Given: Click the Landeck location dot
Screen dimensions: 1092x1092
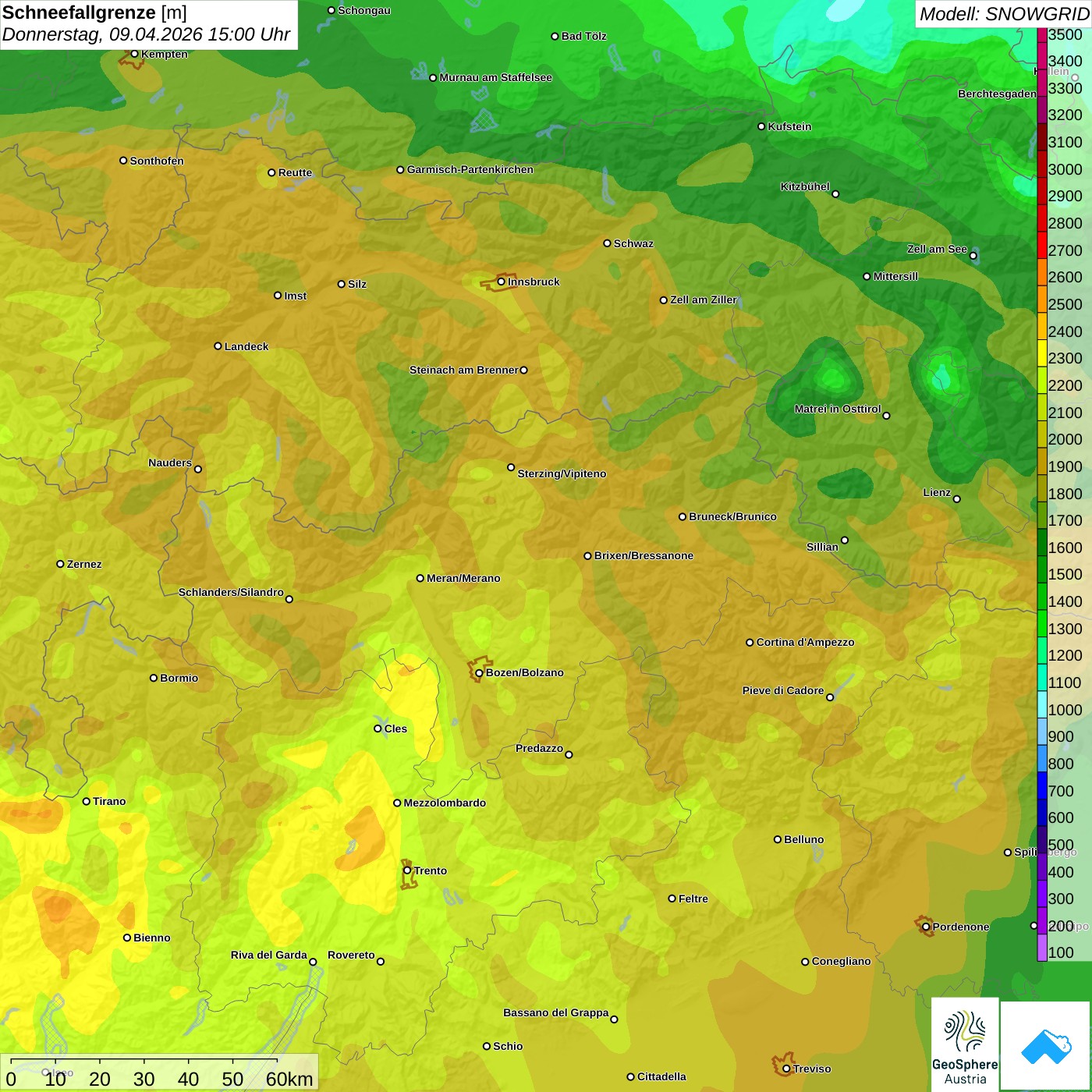Looking at the screenshot, I should point(218,346).
